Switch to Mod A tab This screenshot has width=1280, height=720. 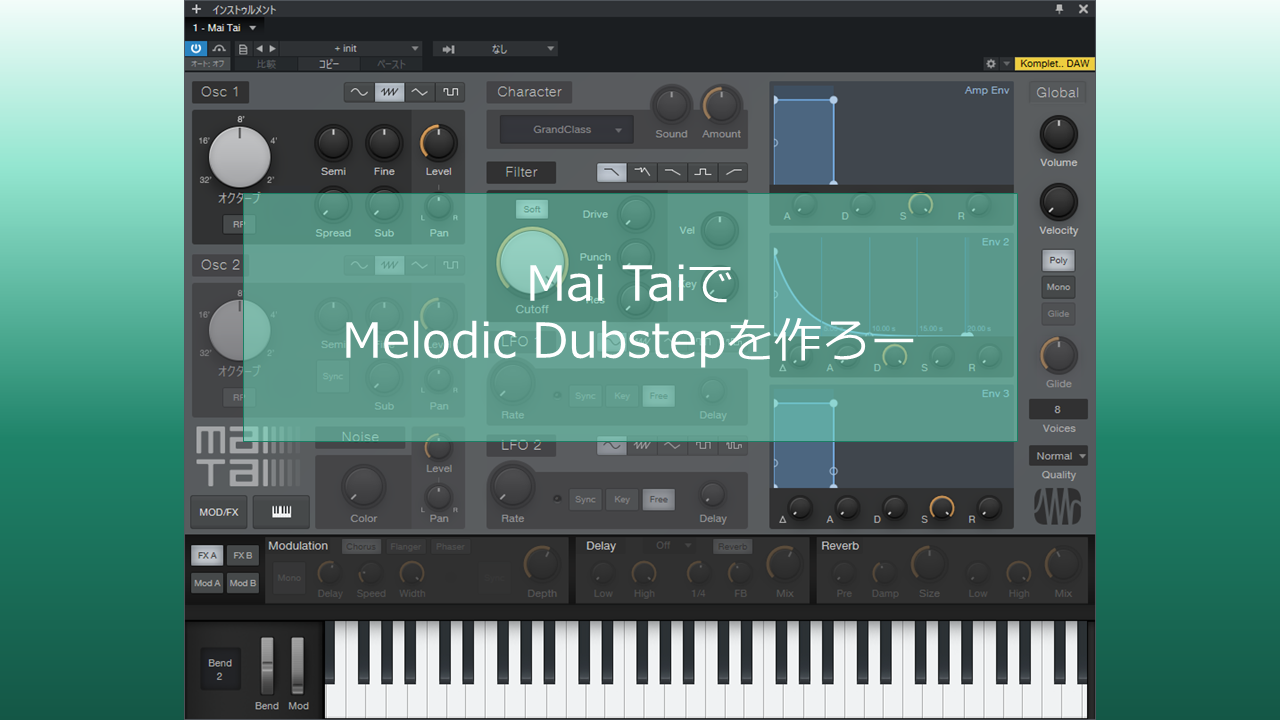point(207,583)
